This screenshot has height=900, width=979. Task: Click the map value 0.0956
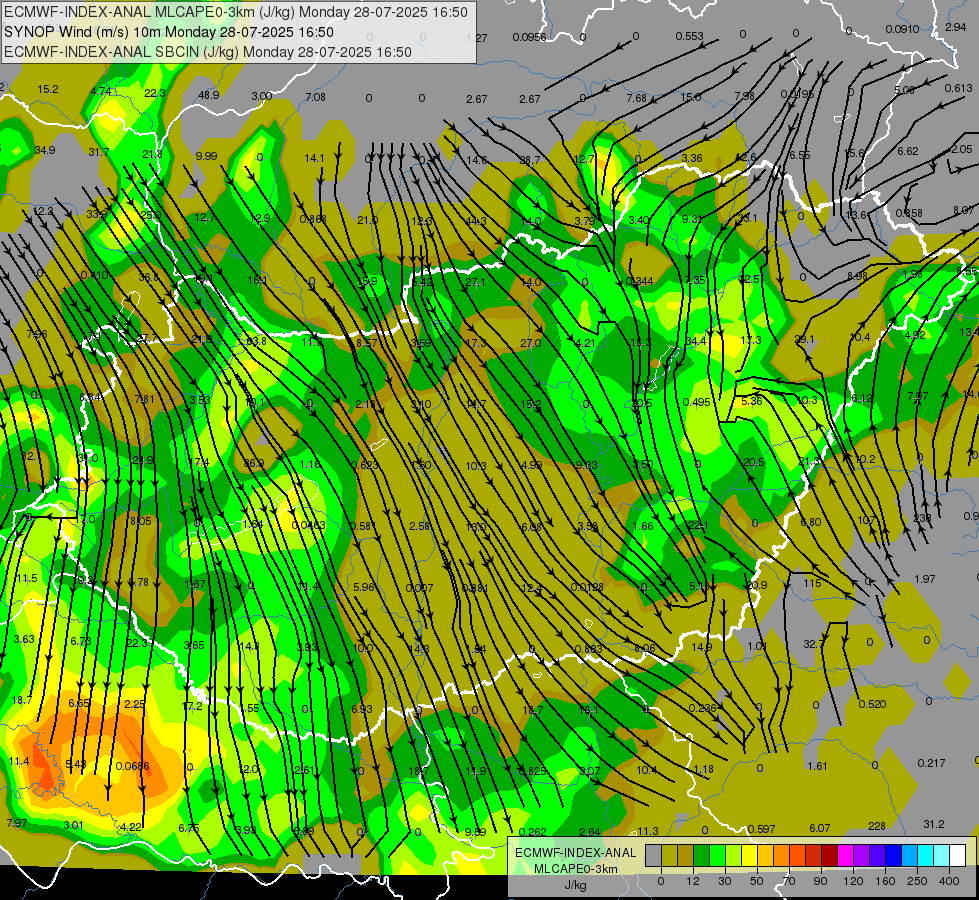[529, 37]
